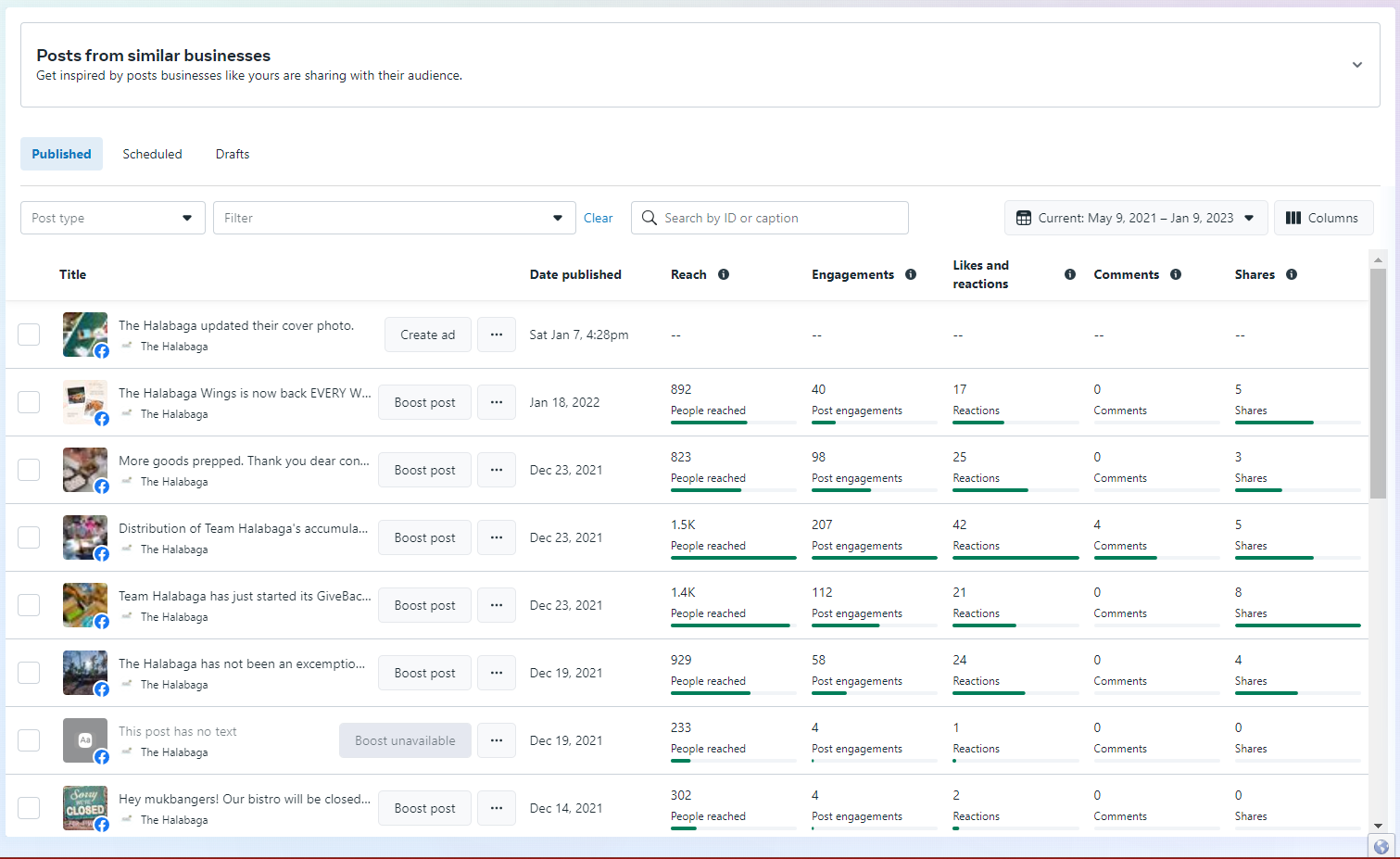The image size is (1400, 859).
Task: Select checkbox for More goods prepped post
Action: coord(29,470)
